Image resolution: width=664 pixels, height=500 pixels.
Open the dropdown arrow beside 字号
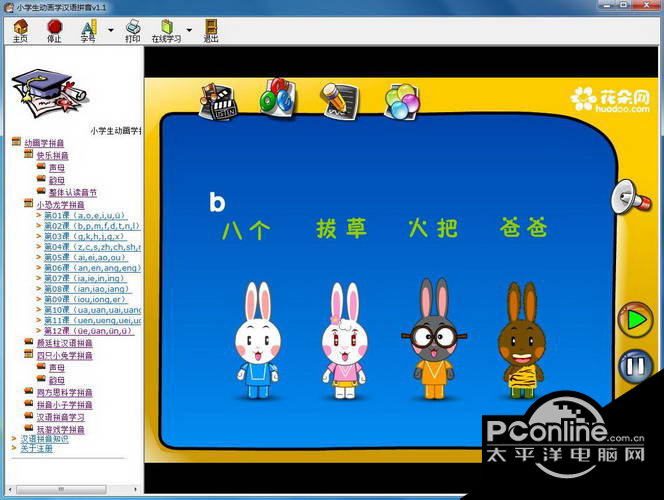pyautogui.click(x=111, y=30)
